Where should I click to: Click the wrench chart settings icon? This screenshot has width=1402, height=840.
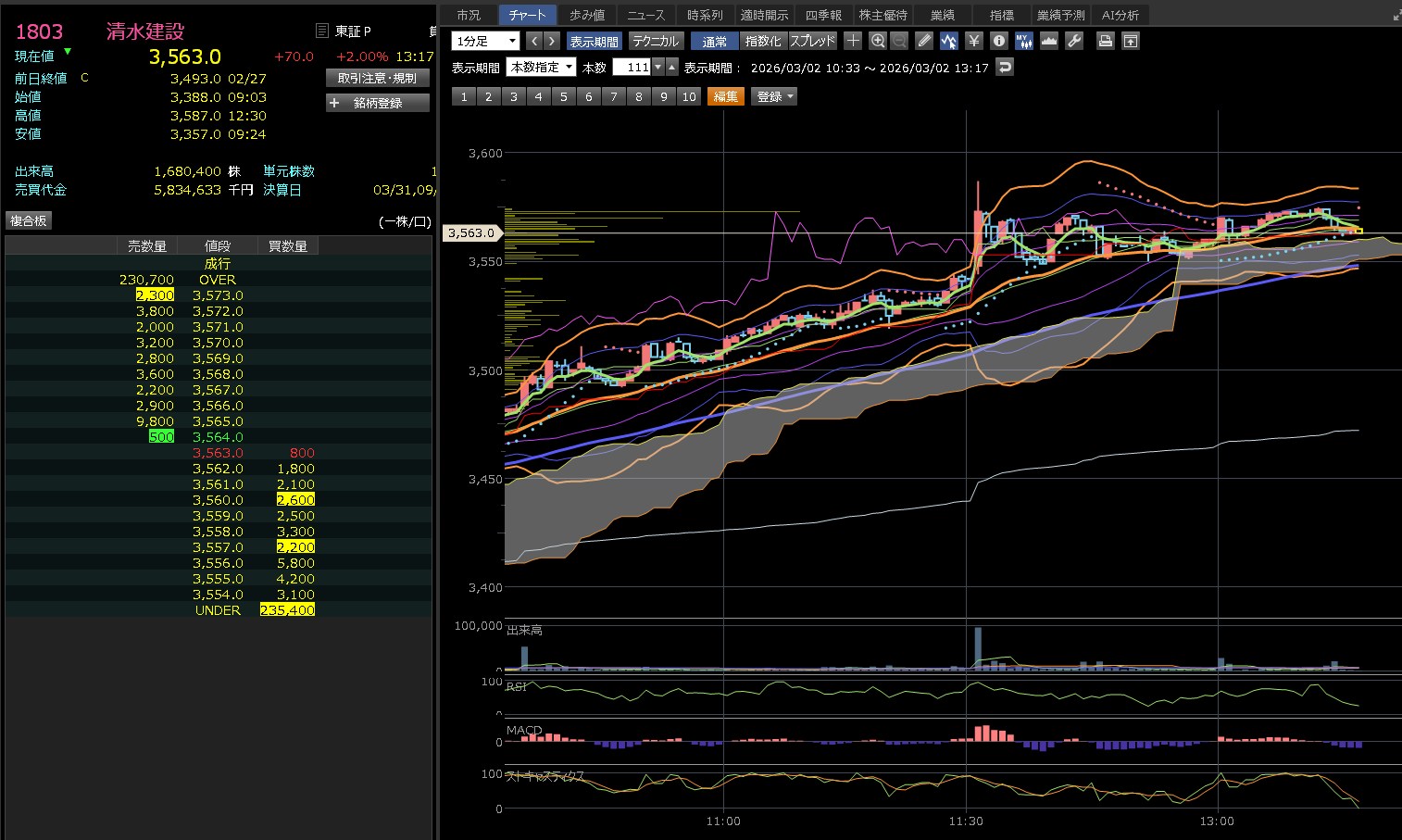(1074, 41)
